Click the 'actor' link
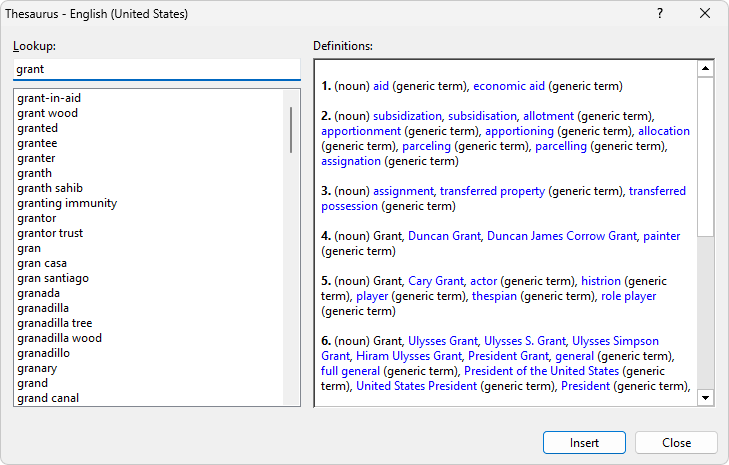The height and width of the screenshot is (465, 729). (x=484, y=281)
